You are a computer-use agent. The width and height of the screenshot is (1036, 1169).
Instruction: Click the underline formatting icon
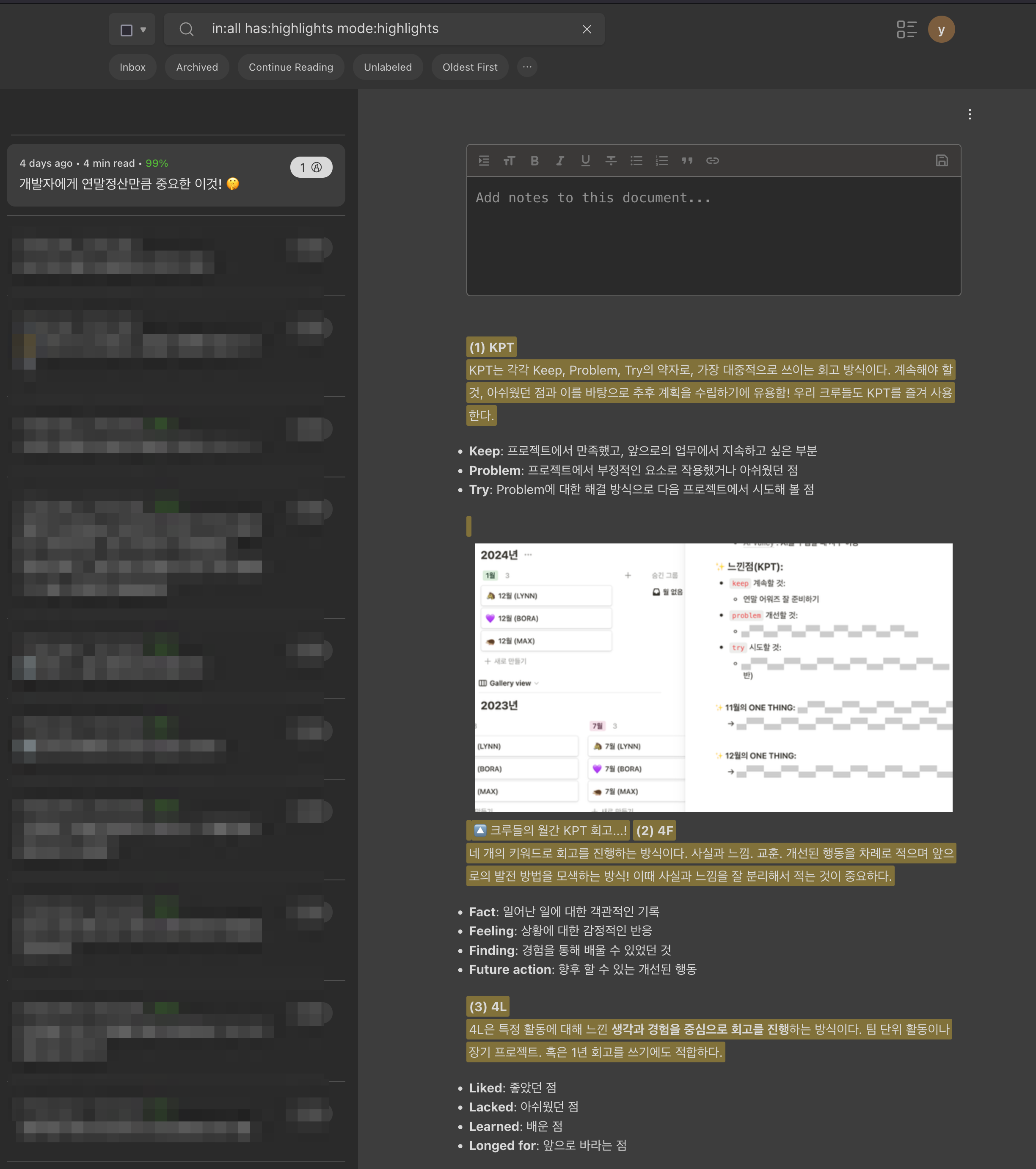pos(585,161)
